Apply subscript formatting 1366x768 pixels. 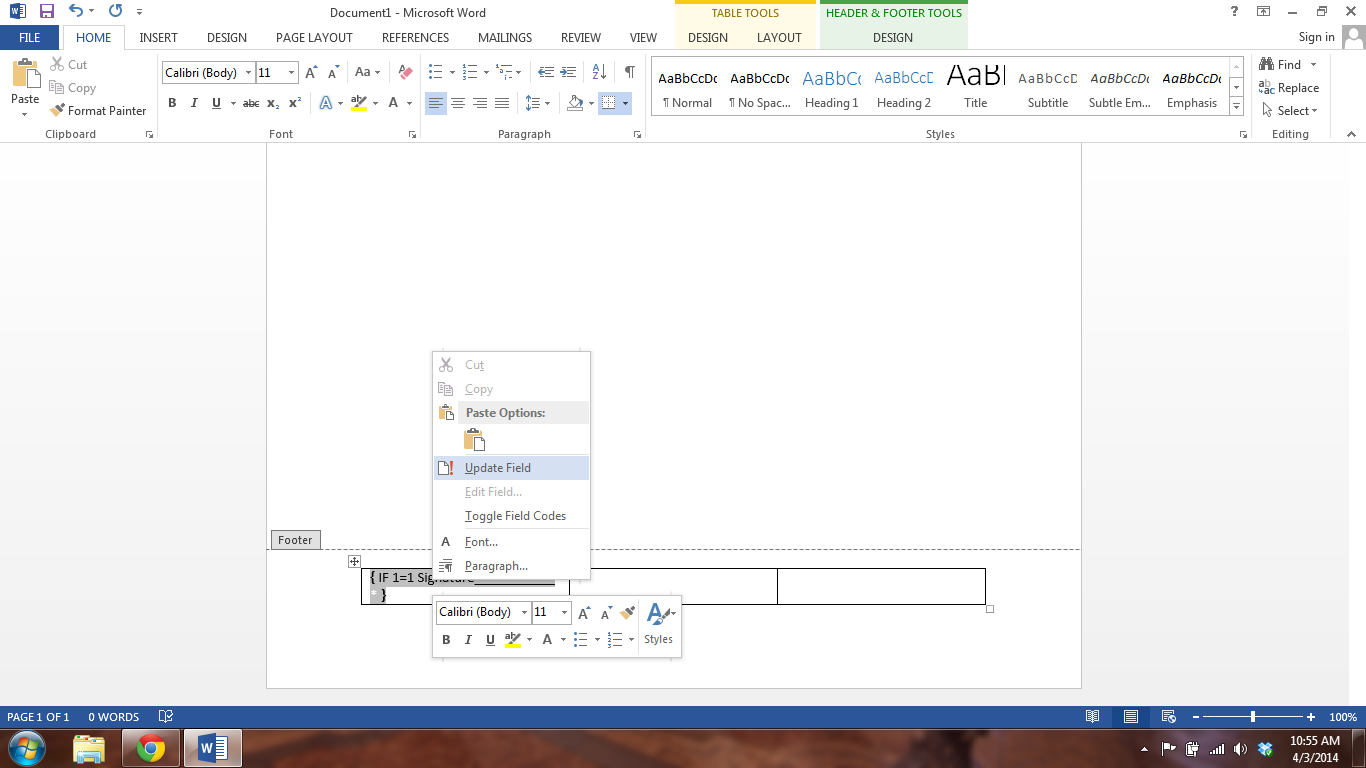(x=274, y=103)
